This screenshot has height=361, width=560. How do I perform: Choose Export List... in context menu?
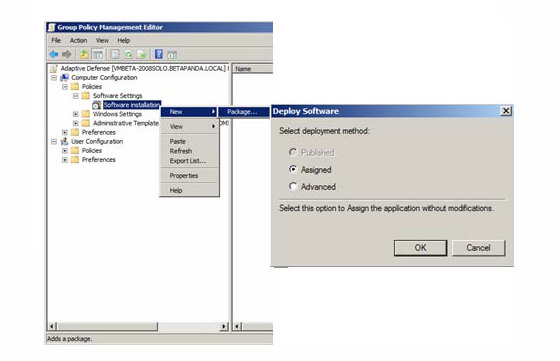tap(190, 161)
